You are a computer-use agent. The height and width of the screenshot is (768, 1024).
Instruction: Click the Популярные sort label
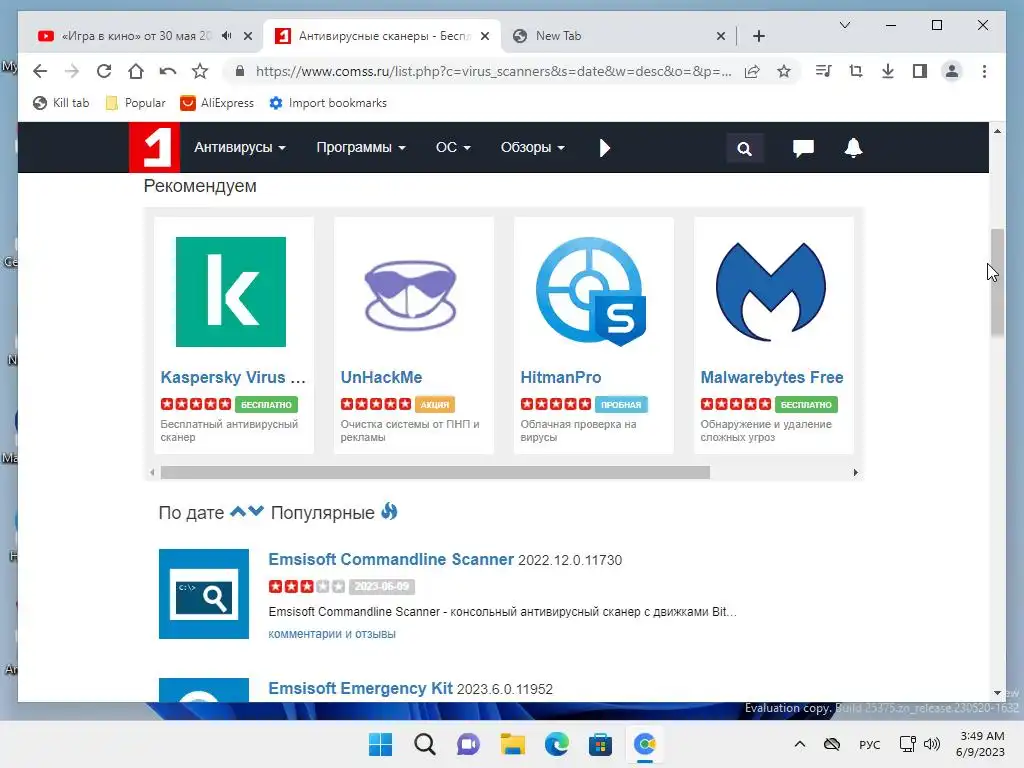323,513
